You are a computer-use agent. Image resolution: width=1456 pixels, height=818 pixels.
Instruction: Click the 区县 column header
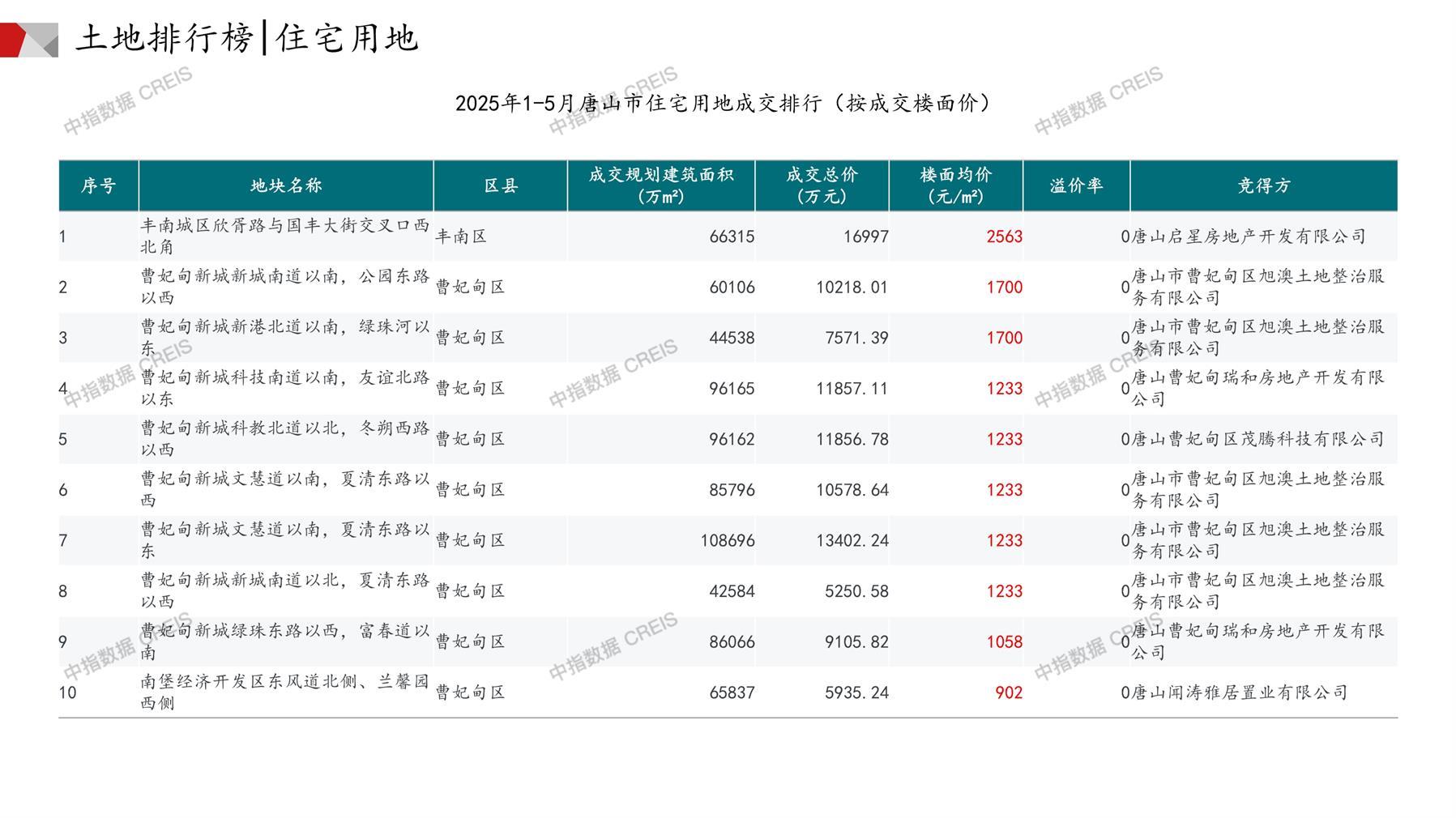pyautogui.click(x=500, y=185)
